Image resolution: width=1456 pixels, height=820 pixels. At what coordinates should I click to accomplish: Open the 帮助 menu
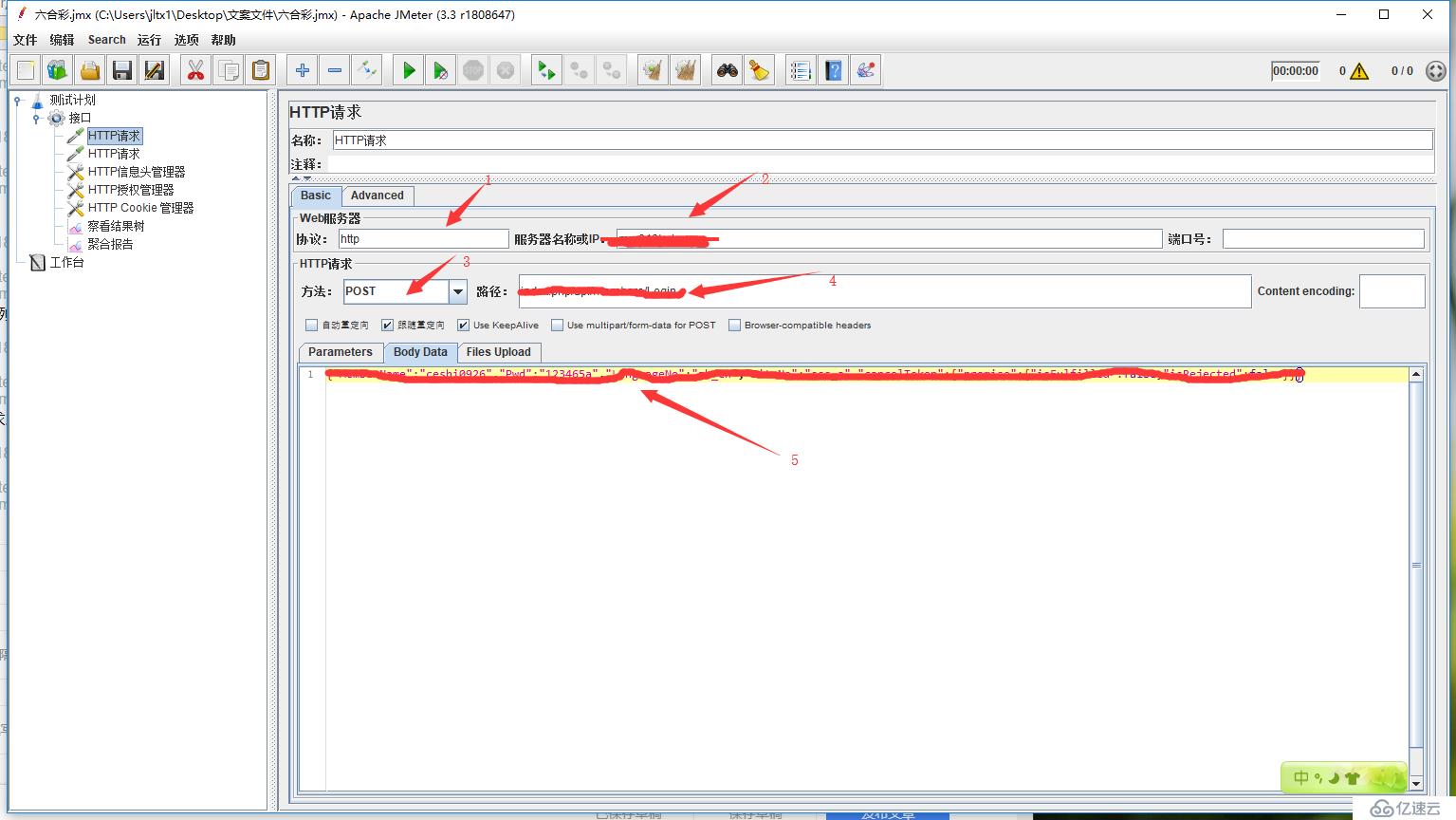(223, 40)
